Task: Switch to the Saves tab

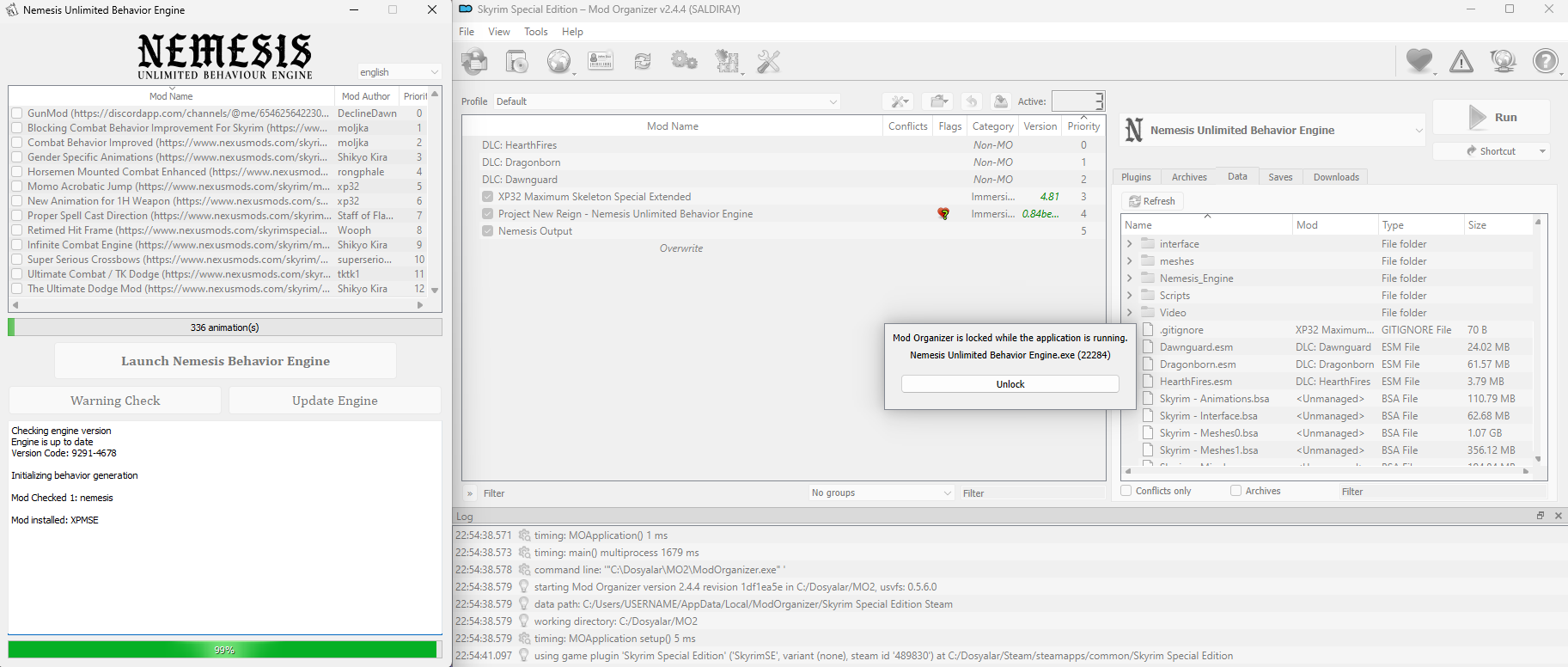Action: click(x=1280, y=177)
